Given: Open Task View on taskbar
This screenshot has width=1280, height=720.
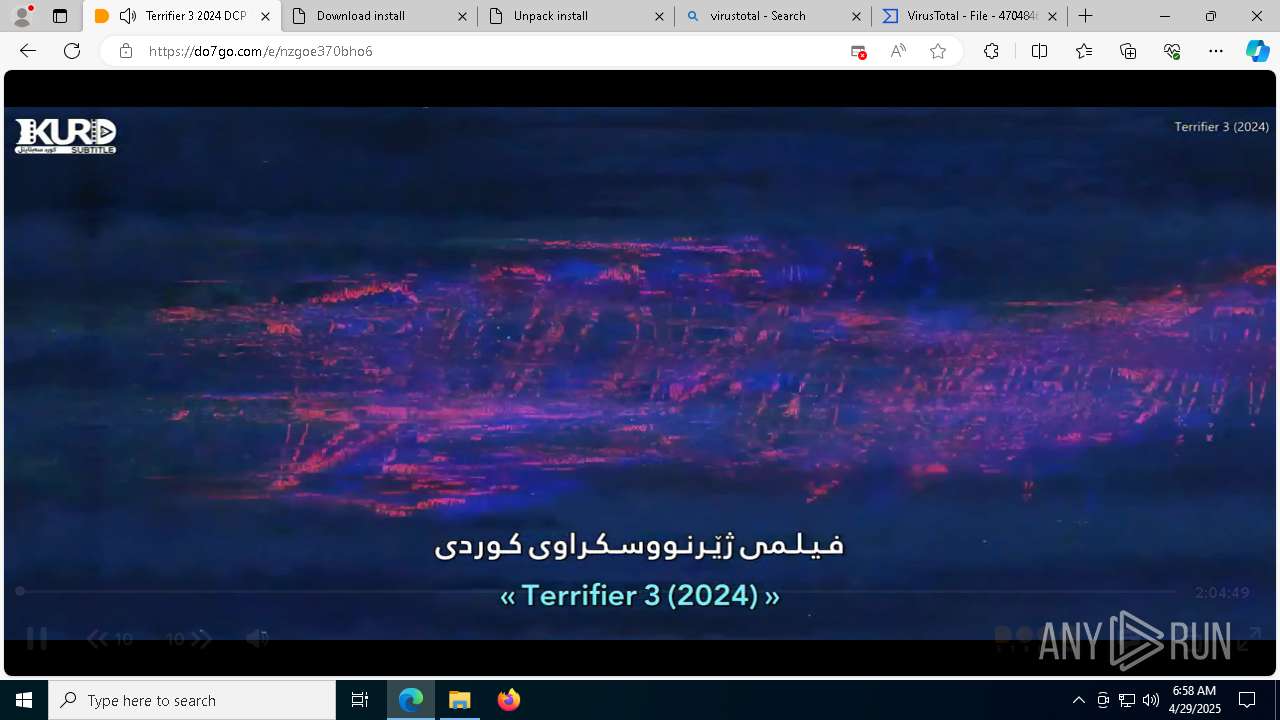Looking at the screenshot, I should [x=360, y=700].
